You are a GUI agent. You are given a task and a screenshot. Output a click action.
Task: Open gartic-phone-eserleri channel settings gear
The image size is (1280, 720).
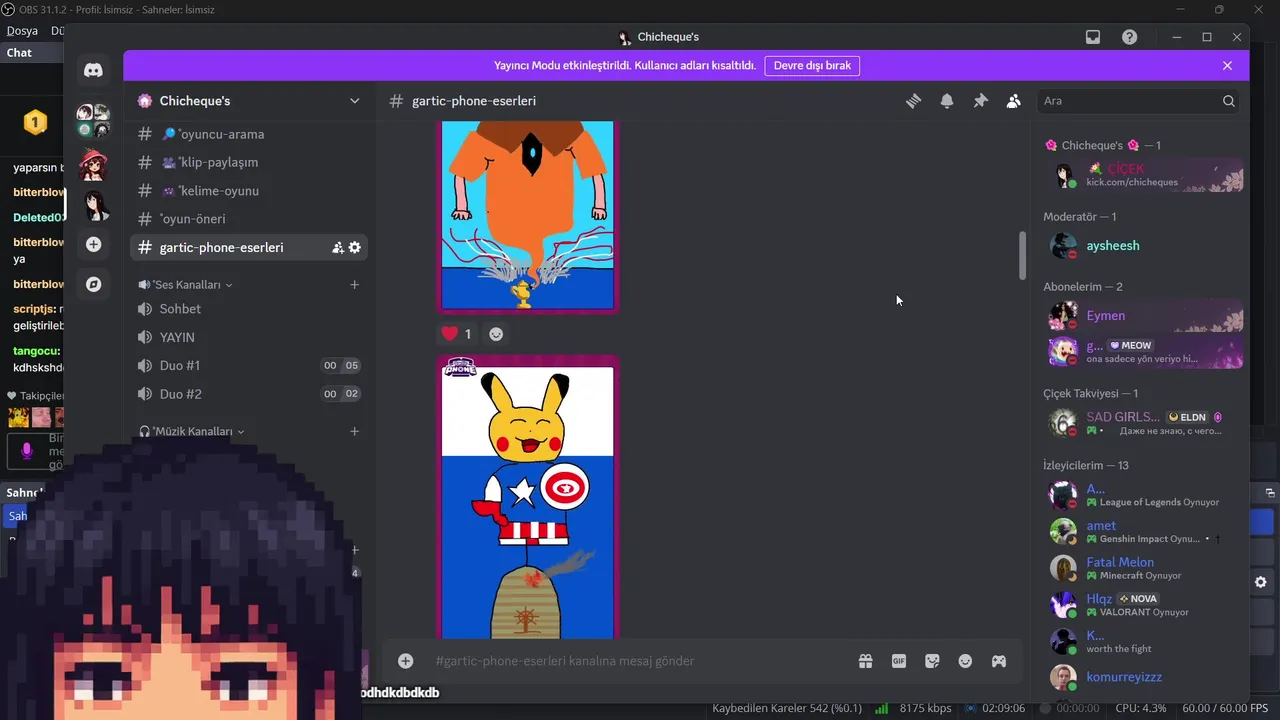click(x=355, y=247)
